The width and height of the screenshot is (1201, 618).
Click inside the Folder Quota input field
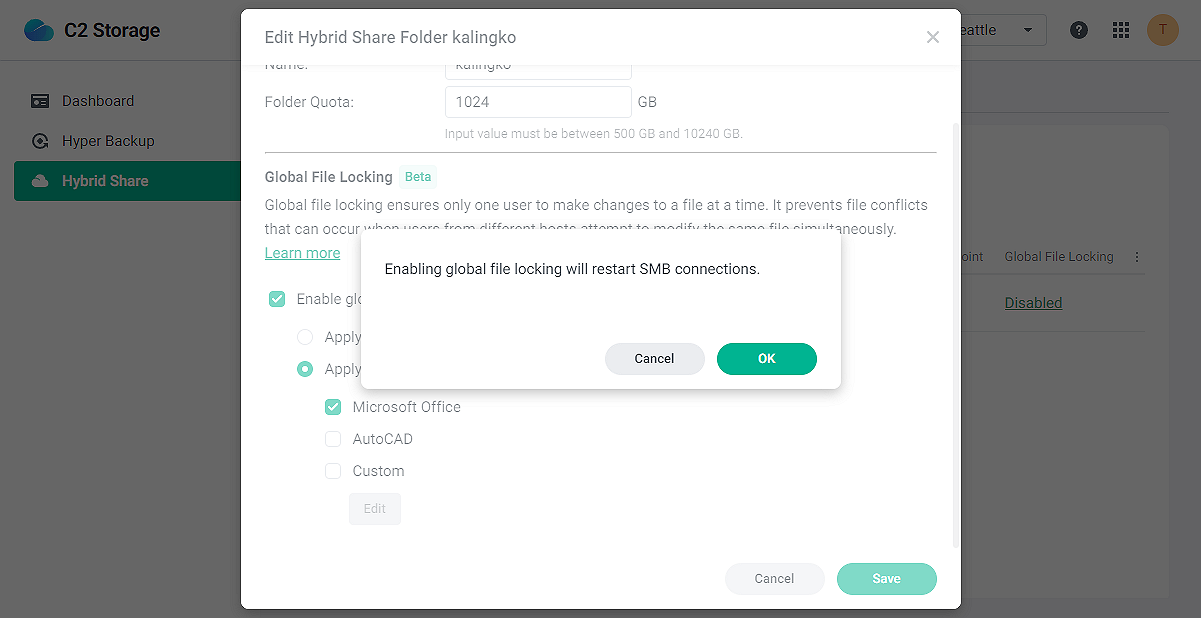point(537,101)
